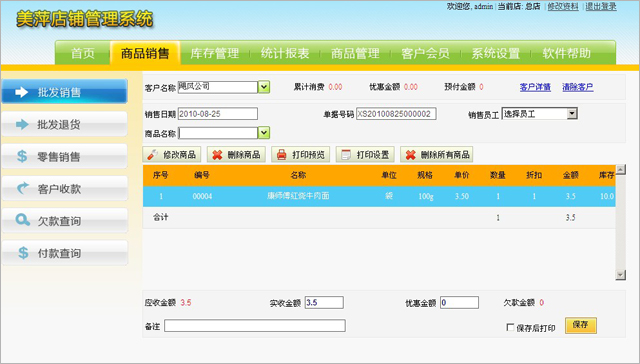Viewport: 640px width, 364px height.
Task: Select the row with code 00004
Action: [x=379, y=196]
